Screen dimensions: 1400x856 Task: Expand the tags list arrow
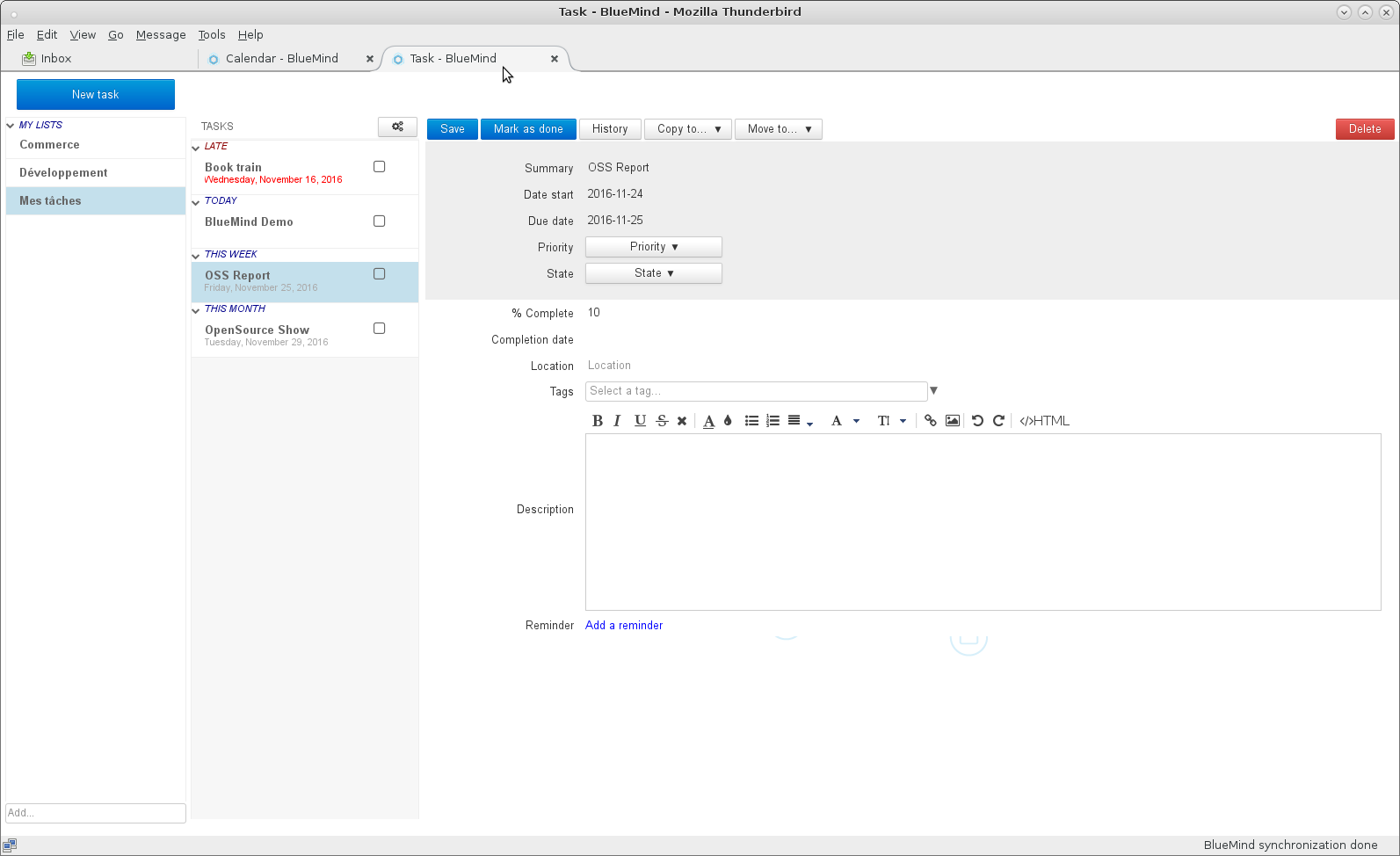[934, 391]
